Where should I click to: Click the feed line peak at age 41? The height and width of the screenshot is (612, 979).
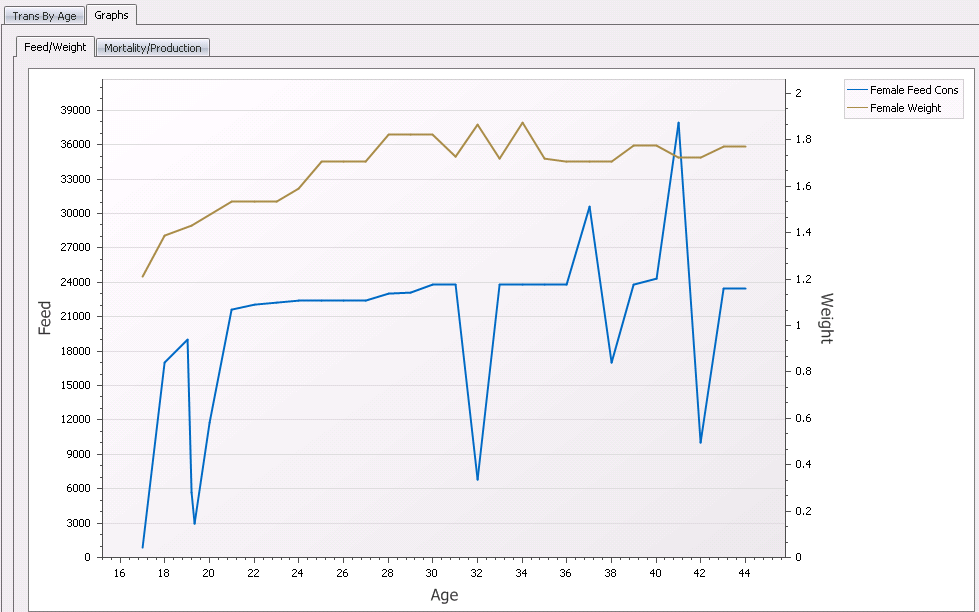tap(678, 123)
